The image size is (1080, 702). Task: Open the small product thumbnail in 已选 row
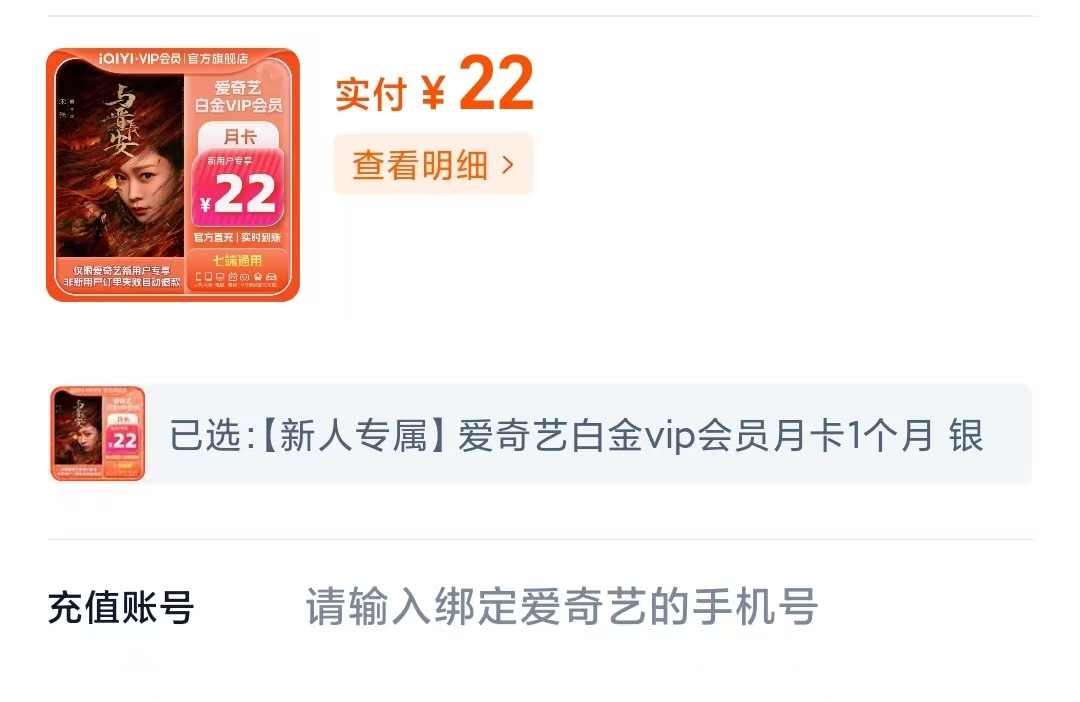[98, 433]
